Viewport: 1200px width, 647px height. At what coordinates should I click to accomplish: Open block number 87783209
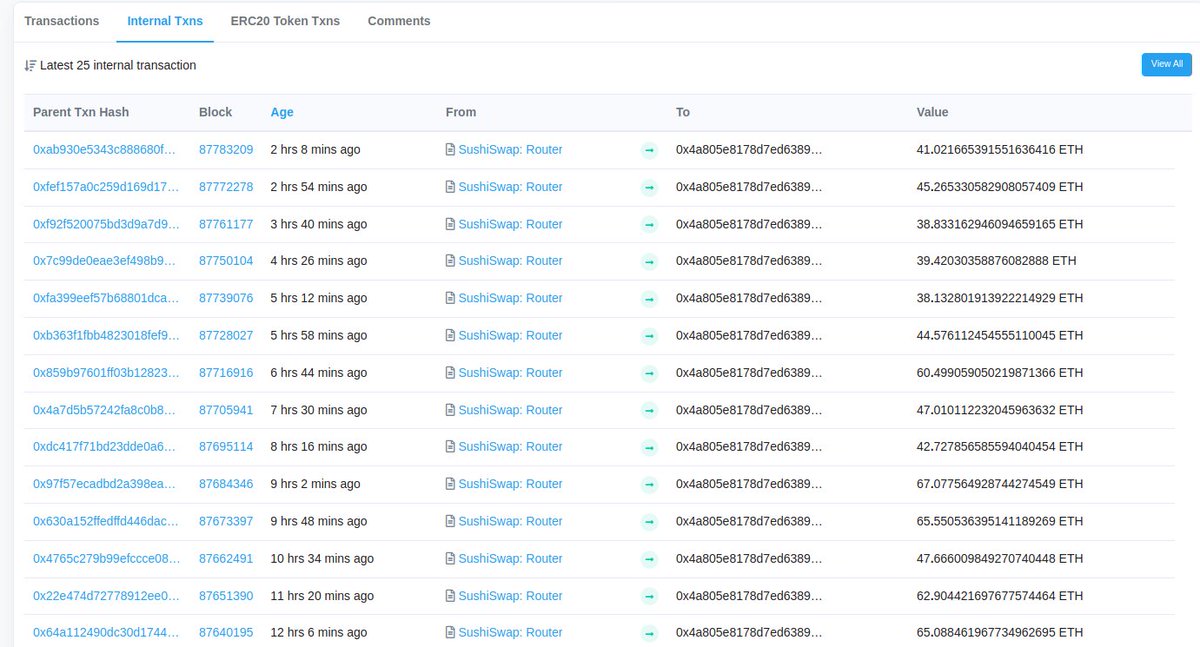point(226,150)
